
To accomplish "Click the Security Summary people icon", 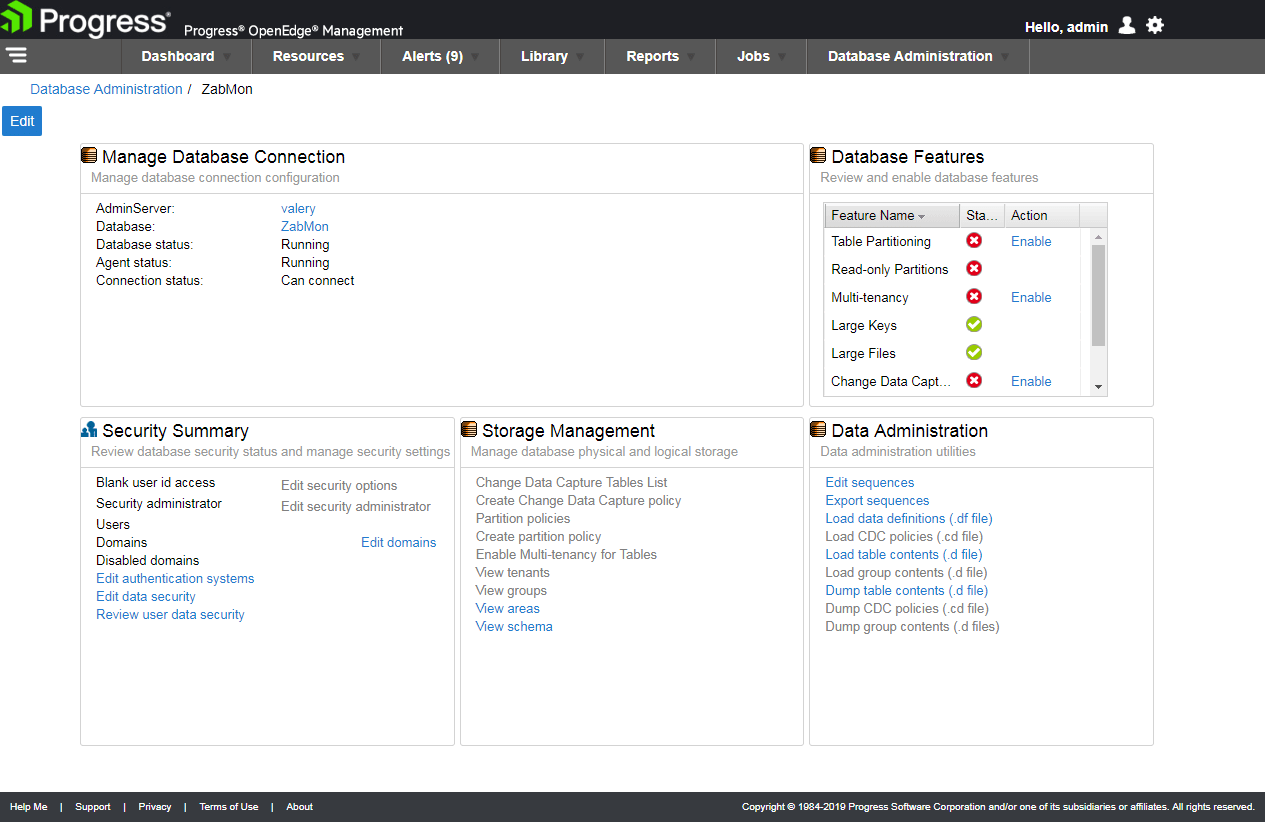I will point(89,430).
